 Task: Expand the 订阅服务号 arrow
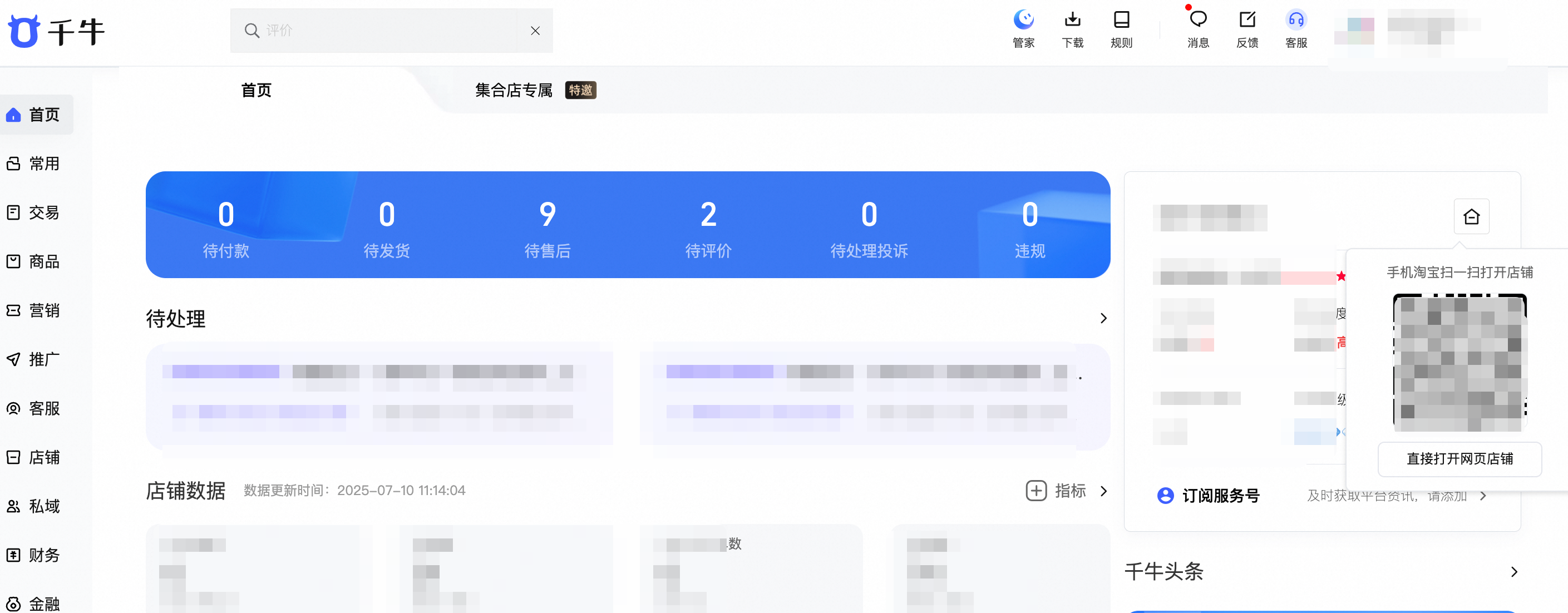[x=1483, y=496]
